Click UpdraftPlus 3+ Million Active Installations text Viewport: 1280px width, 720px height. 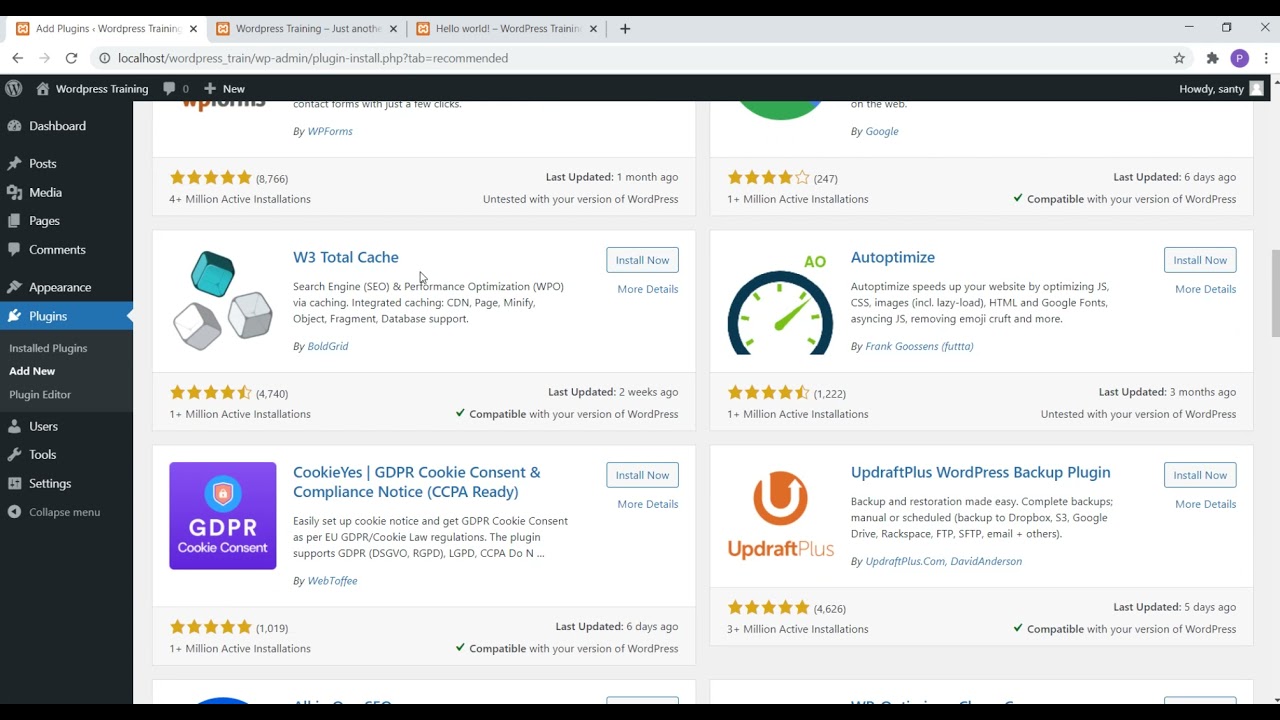pyautogui.click(x=798, y=629)
